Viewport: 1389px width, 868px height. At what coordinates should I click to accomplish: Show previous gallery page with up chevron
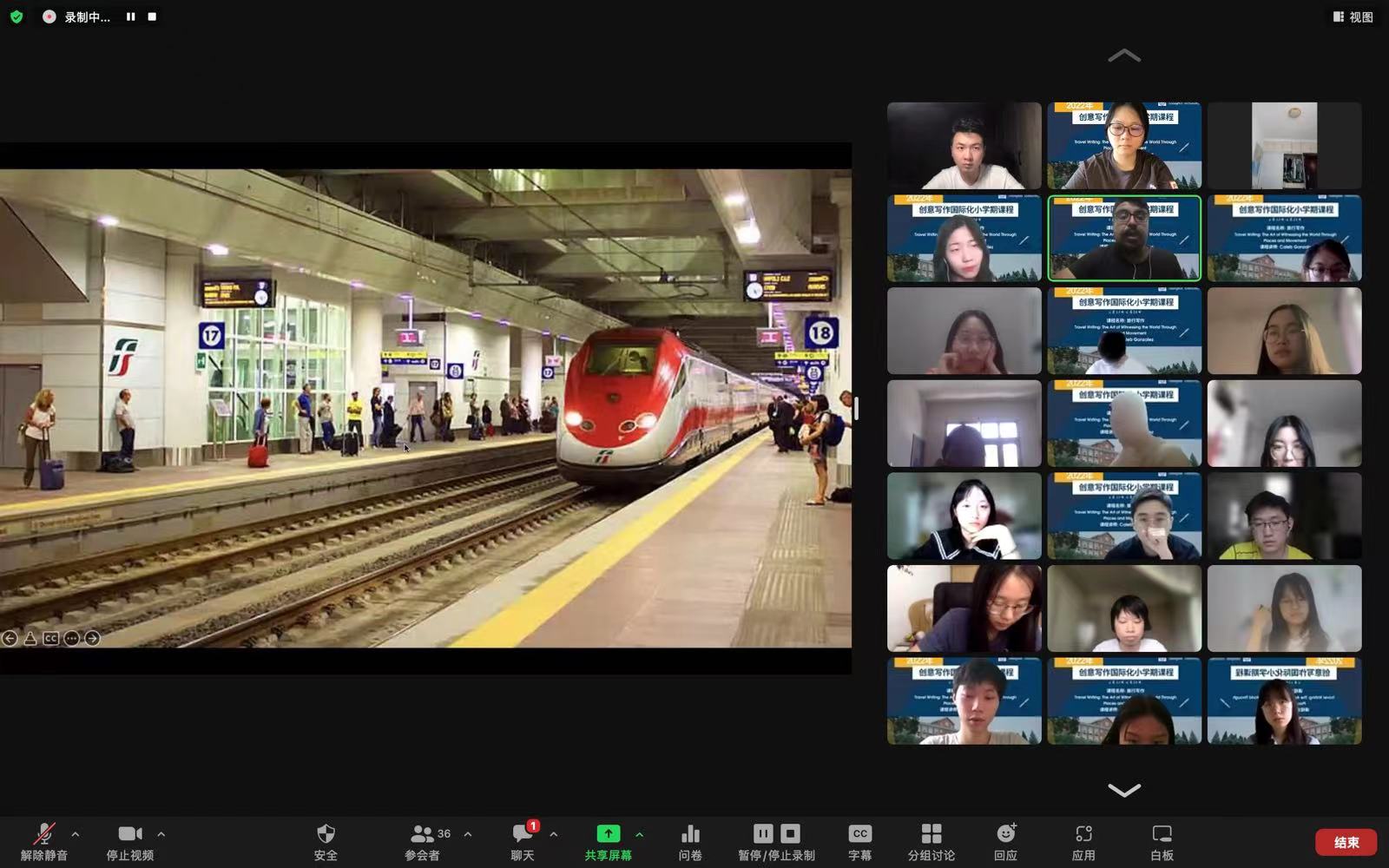pos(1124,56)
